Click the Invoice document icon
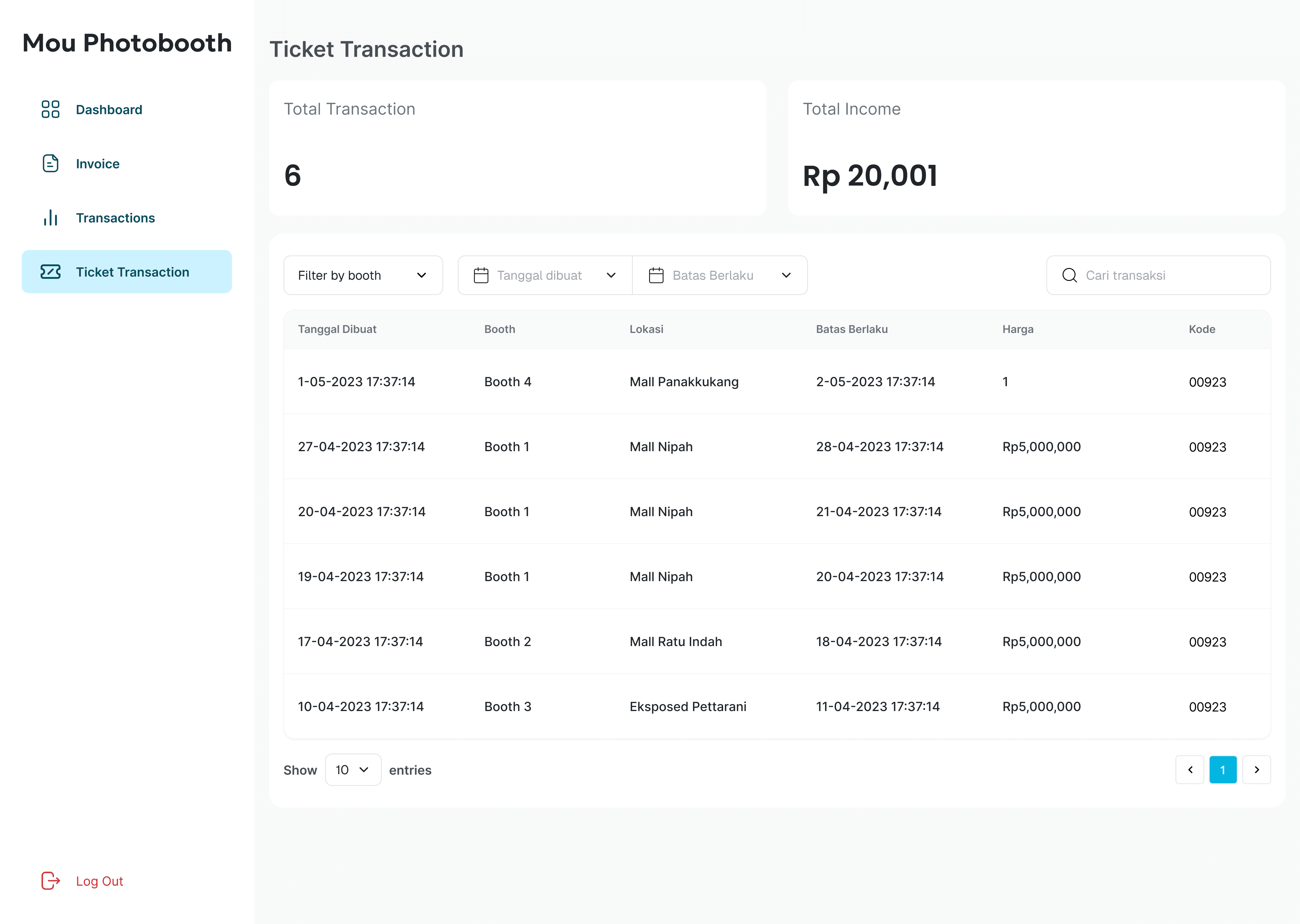 pos(50,163)
